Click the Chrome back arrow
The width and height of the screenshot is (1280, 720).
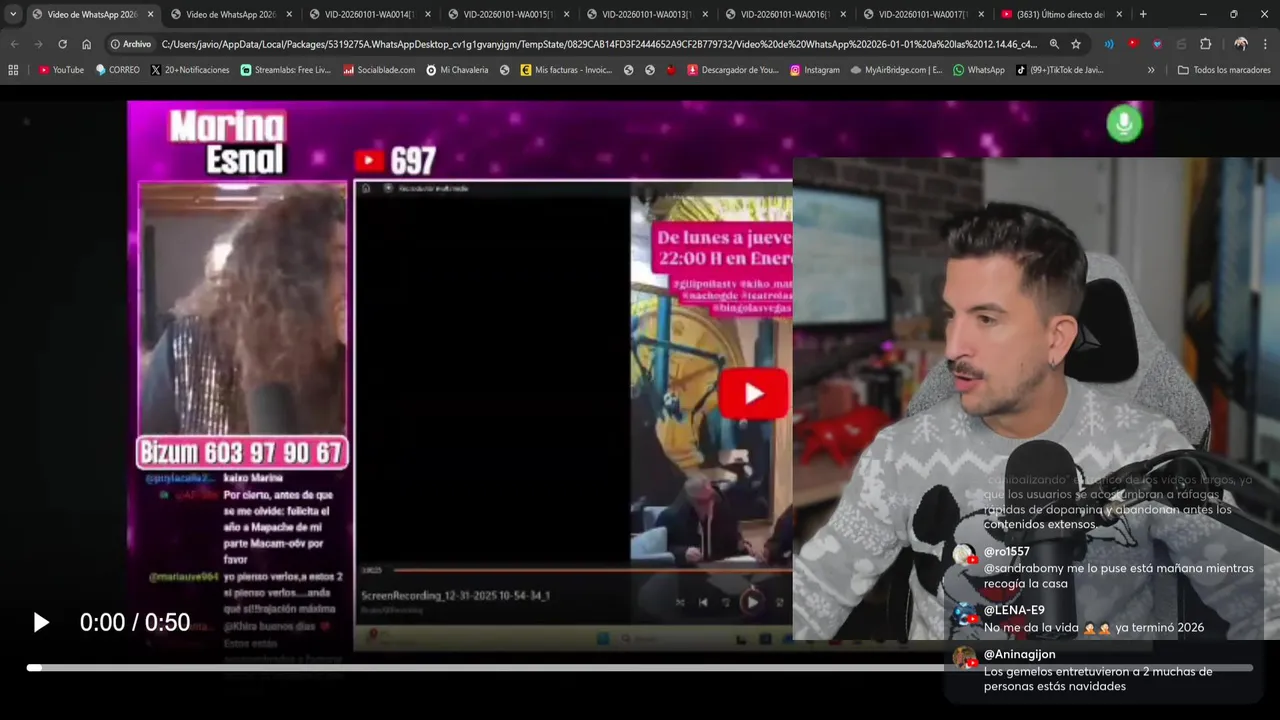click(14, 44)
